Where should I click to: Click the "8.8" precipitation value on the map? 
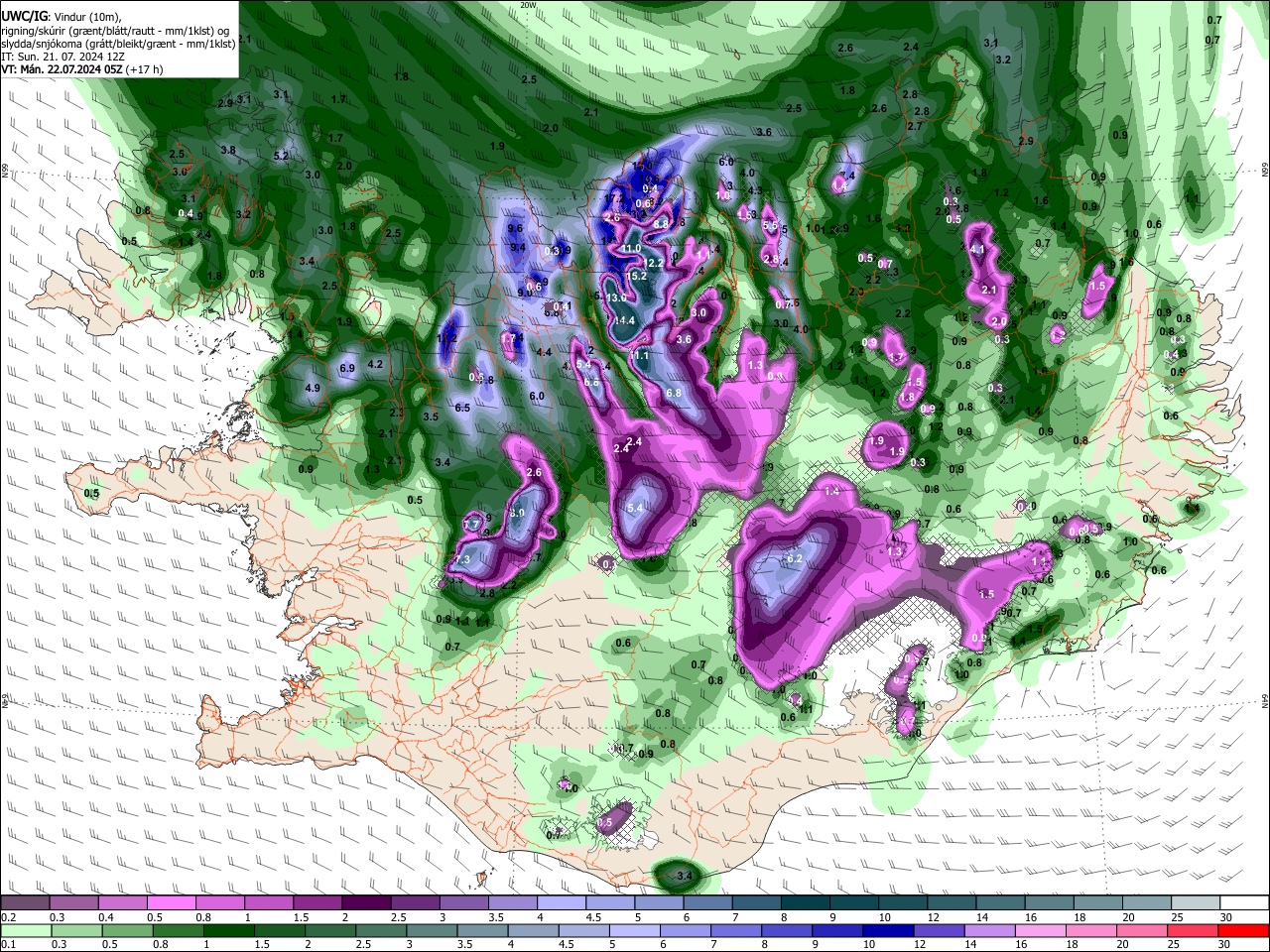coord(662,224)
